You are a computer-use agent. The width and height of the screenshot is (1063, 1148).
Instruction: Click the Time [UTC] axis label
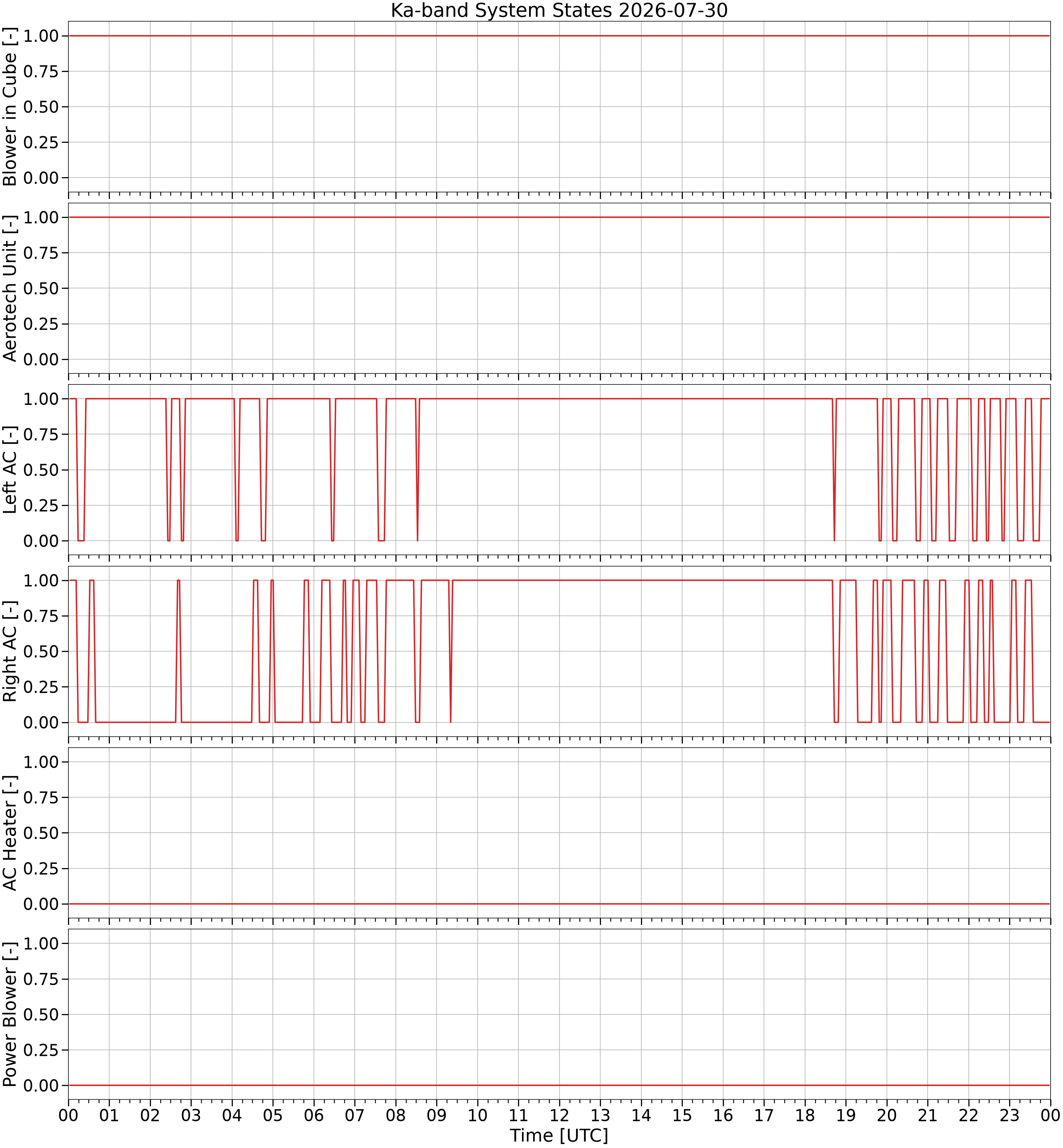click(x=559, y=1136)
